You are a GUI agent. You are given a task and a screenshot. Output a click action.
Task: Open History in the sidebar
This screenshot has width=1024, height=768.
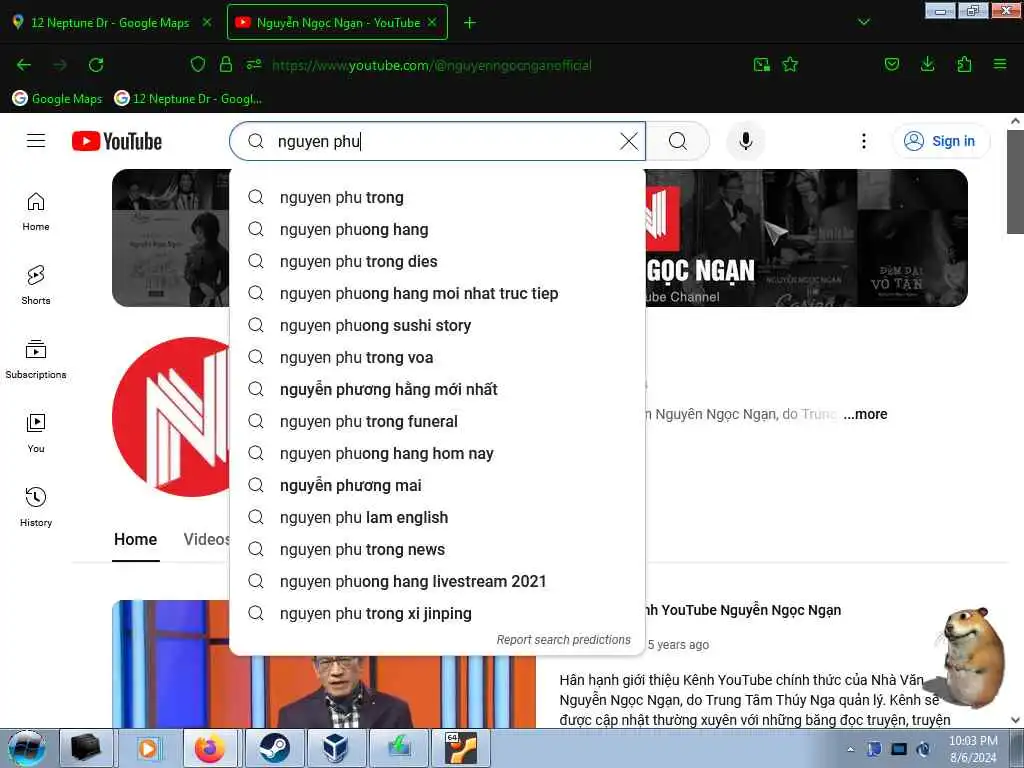point(36,507)
